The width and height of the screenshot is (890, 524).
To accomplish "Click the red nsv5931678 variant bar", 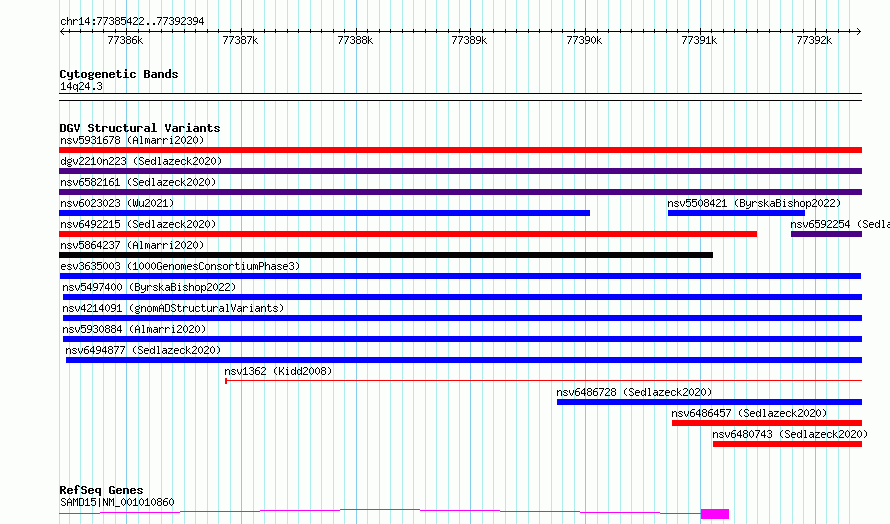I will coord(460,150).
